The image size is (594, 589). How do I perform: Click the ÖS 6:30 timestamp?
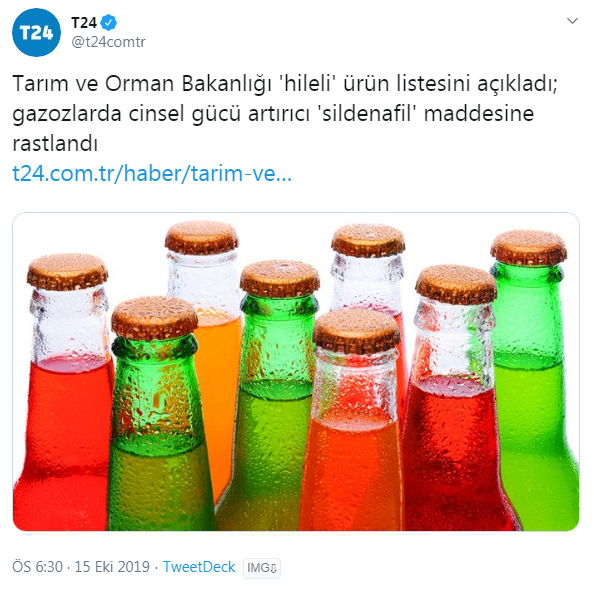38,567
